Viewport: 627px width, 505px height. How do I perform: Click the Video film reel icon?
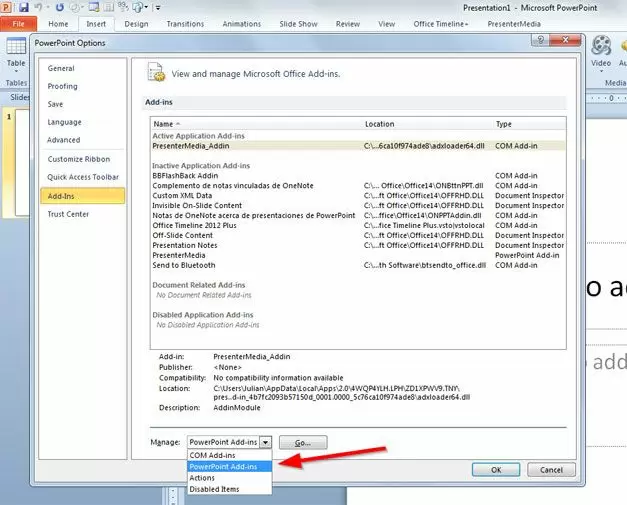[x=601, y=45]
